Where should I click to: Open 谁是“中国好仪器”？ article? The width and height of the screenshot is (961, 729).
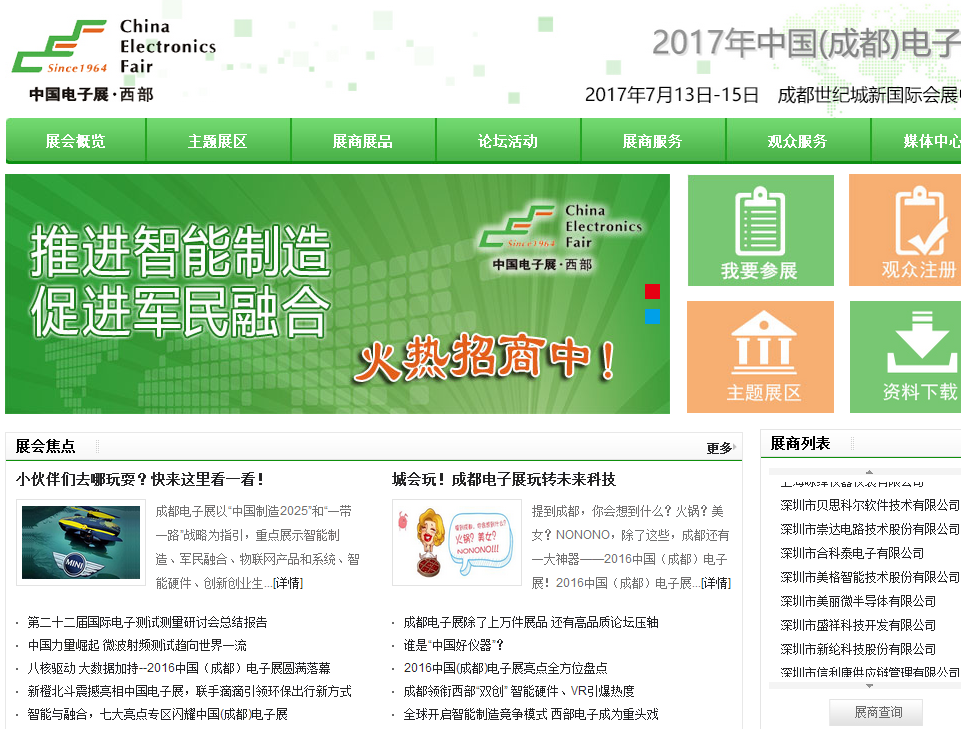click(454, 645)
